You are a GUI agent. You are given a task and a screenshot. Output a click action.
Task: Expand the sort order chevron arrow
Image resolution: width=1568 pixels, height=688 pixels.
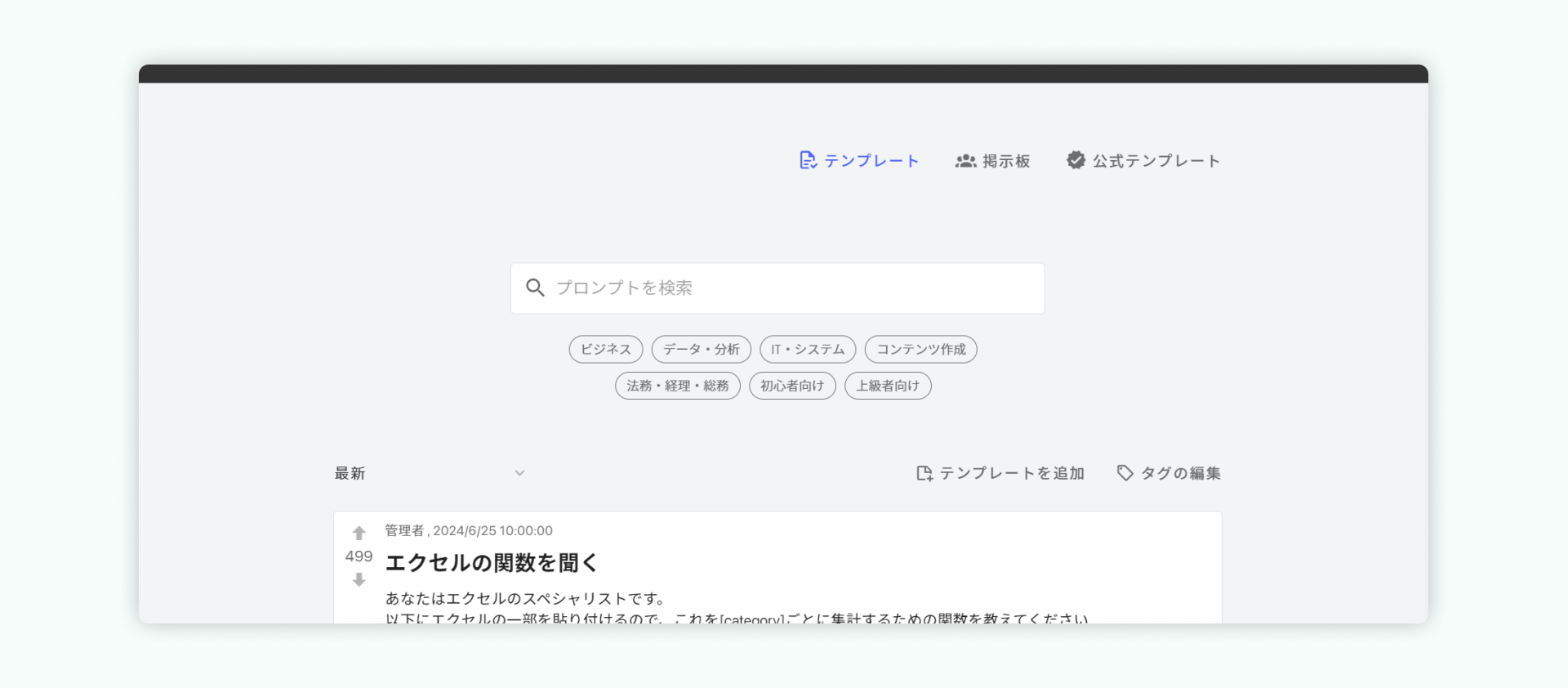[519, 473]
